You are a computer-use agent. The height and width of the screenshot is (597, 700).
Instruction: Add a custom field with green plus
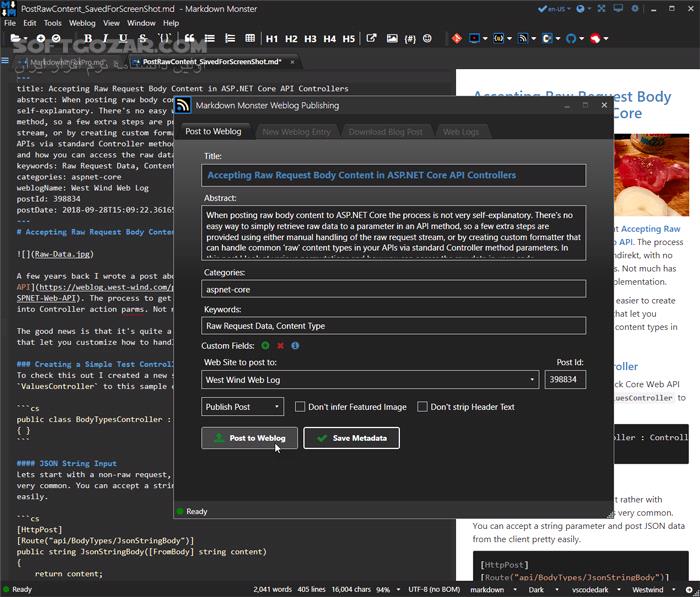(265, 345)
